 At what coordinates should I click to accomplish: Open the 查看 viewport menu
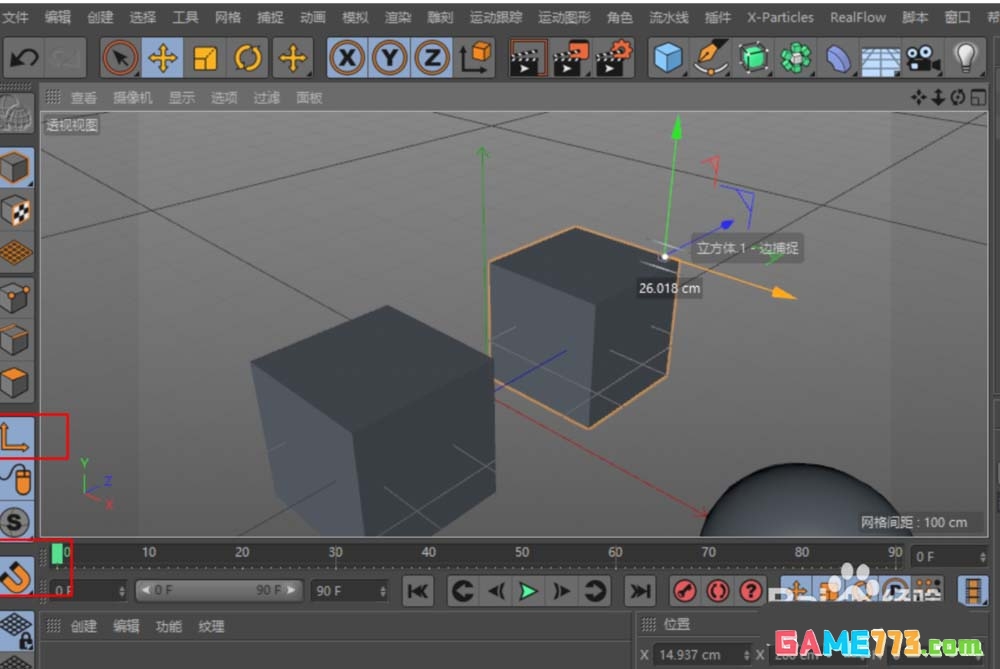(x=83, y=97)
